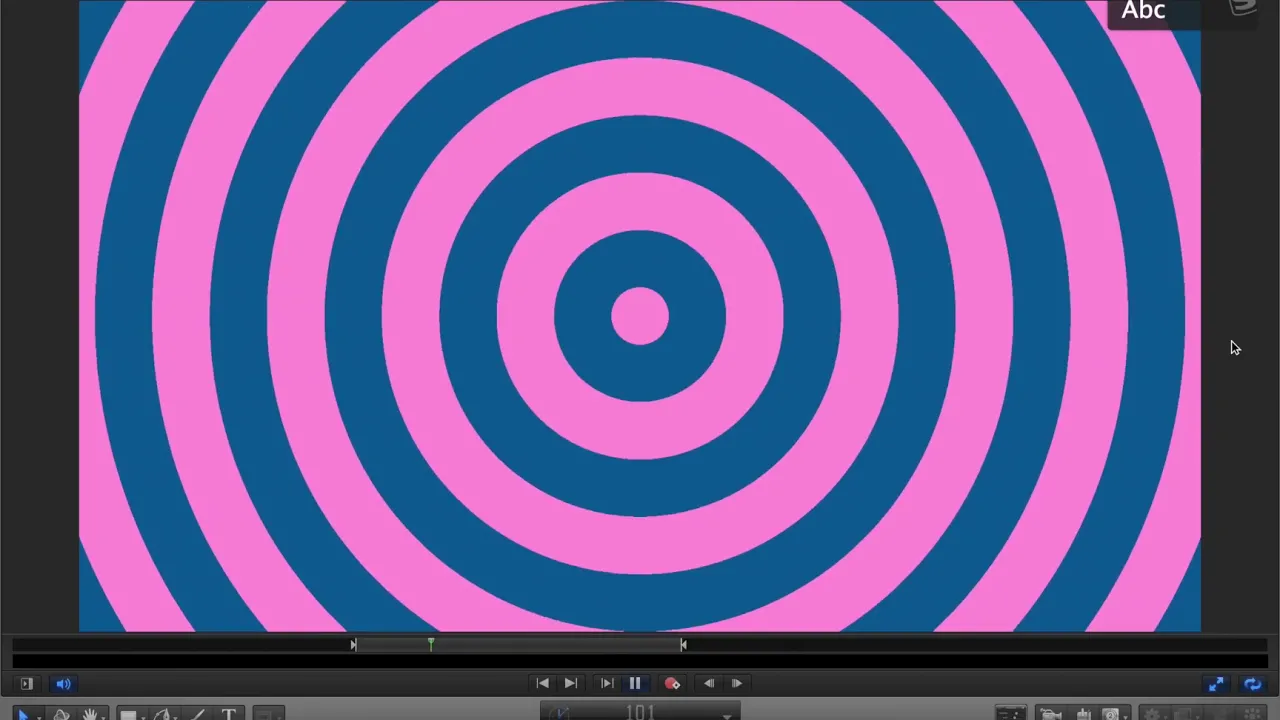Enter full screen player mode
This screenshot has width=1280, height=720.
click(x=1216, y=684)
